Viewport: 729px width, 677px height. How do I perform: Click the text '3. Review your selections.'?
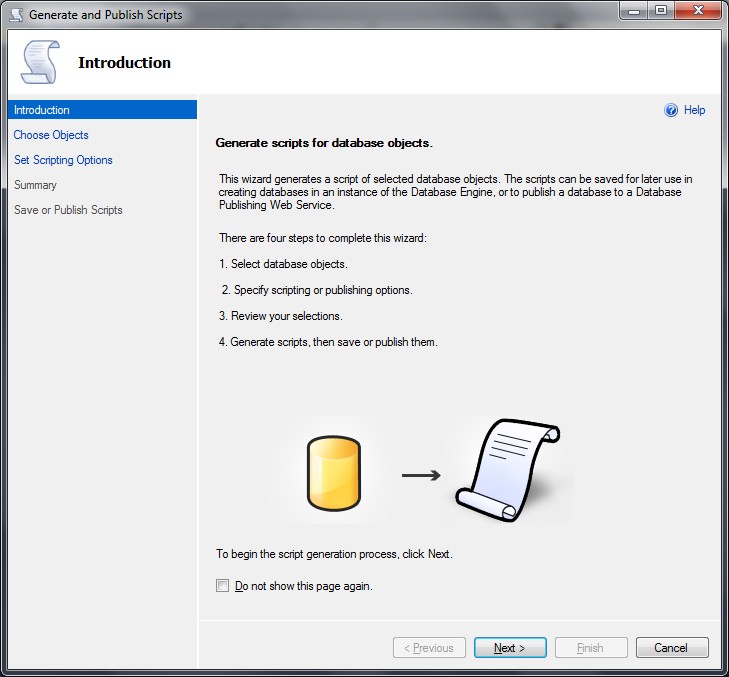(280, 316)
